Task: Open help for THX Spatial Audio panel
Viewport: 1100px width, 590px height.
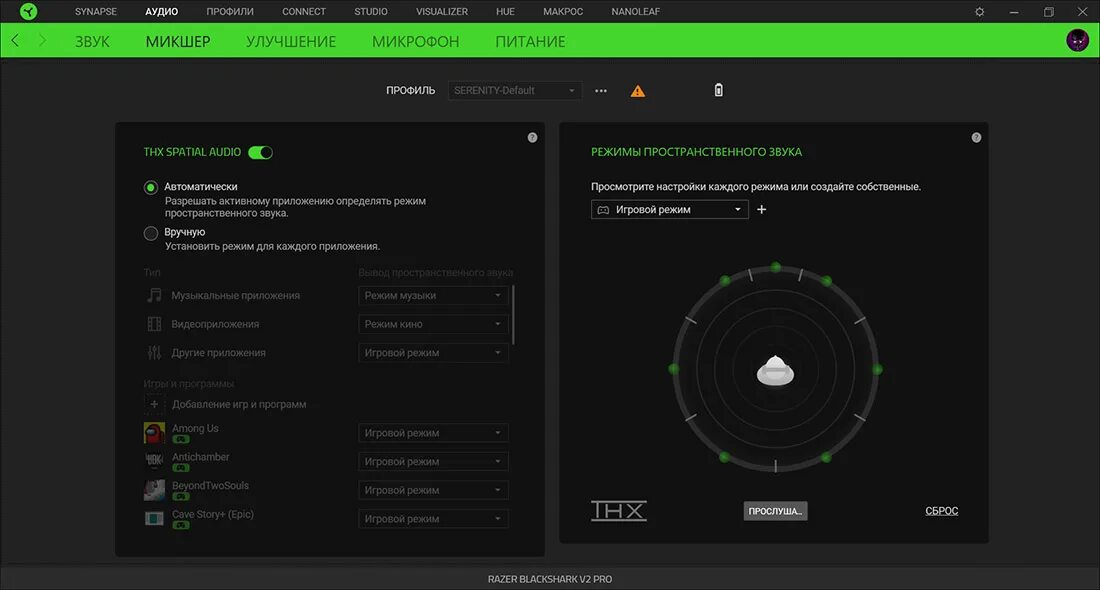Action: click(x=532, y=138)
